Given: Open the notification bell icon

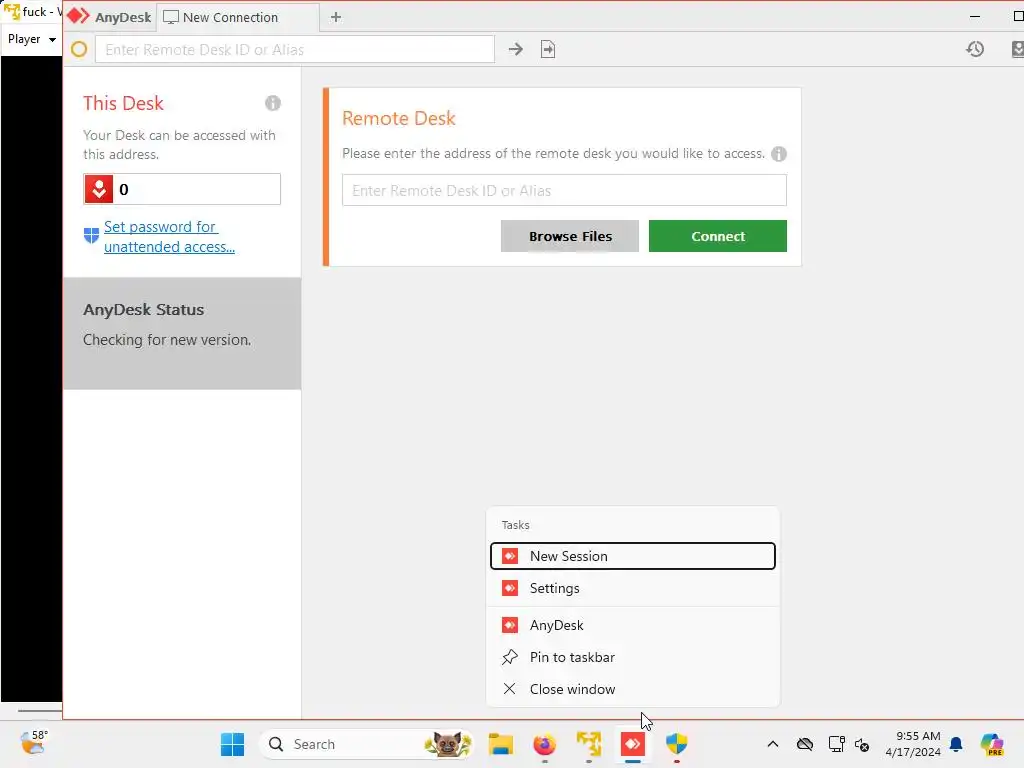Looking at the screenshot, I should pyautogui.click(x=956, y=744).
